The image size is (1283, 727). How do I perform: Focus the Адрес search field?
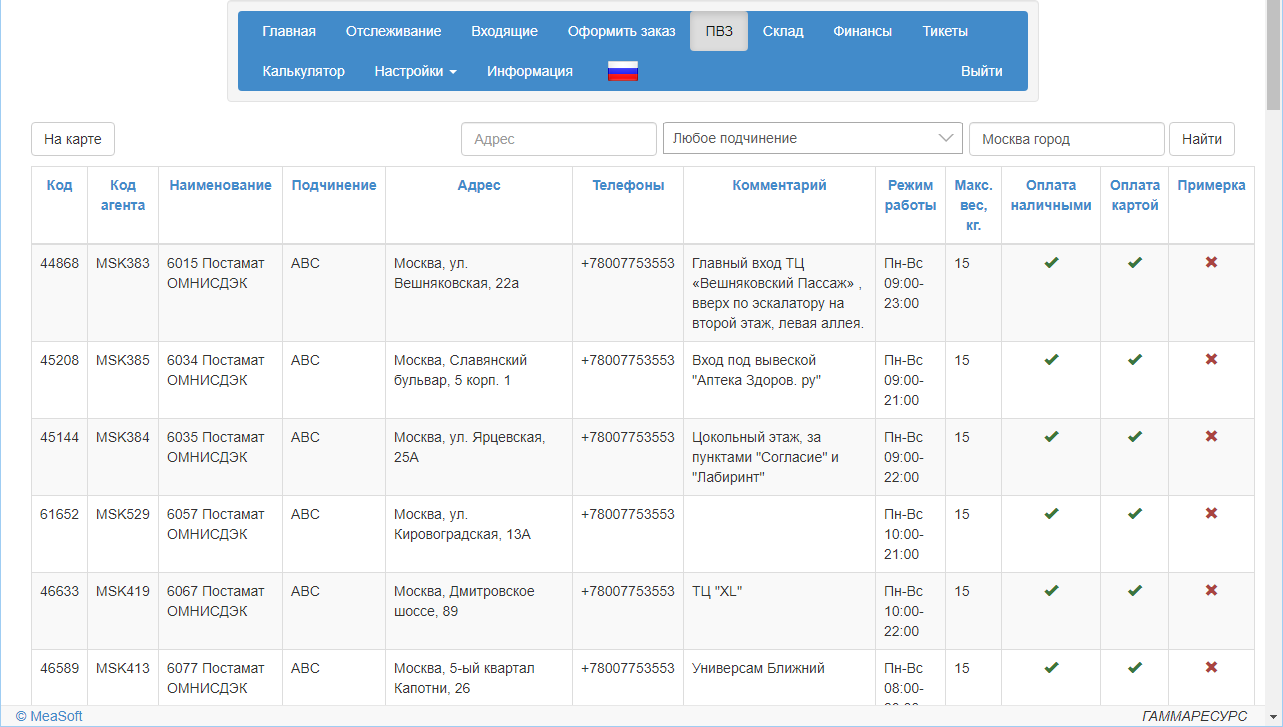tap(559, 139)
